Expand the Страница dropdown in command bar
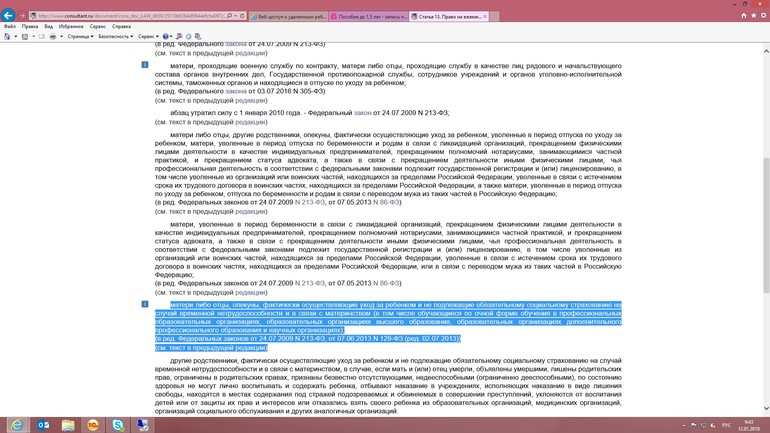Image resolution: width=770 pixels, height=433 pixels. (80, 36)
